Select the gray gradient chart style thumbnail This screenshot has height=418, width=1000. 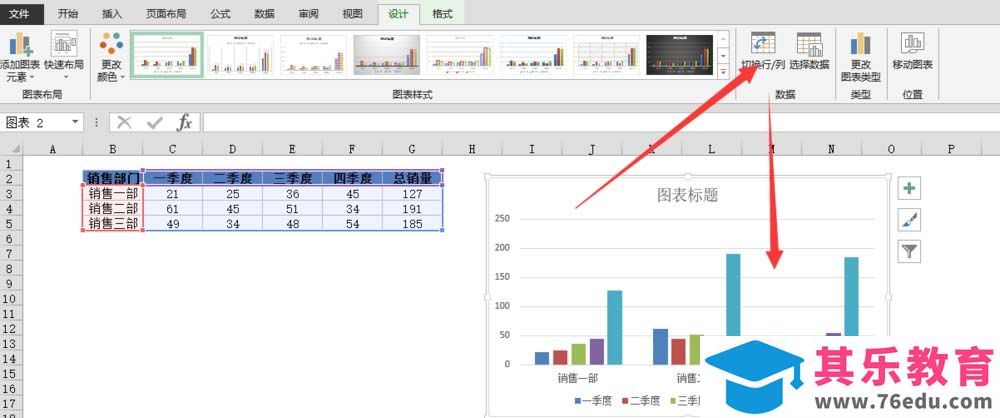pos(386,56)
